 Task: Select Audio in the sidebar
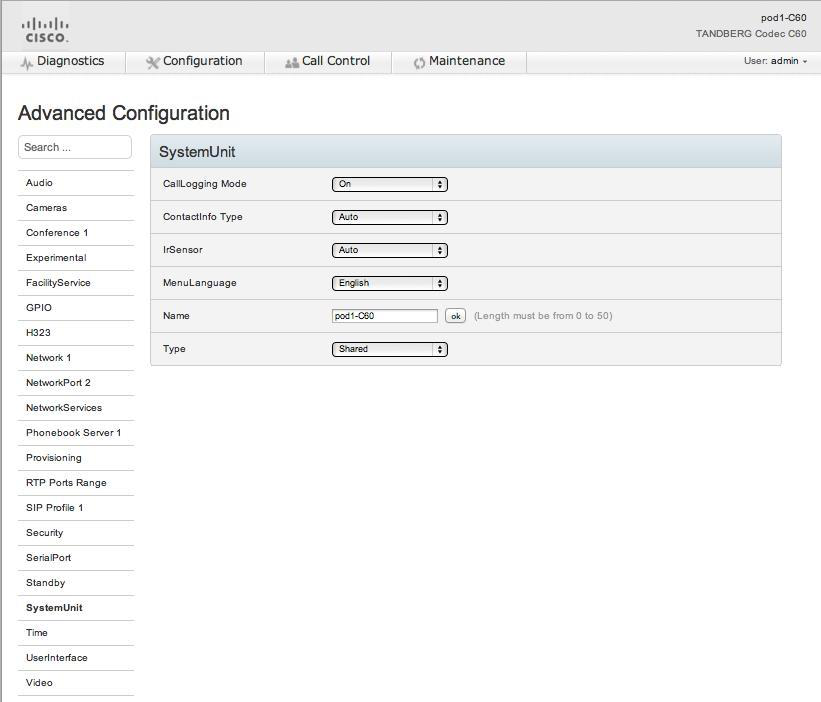(x=76, y=183)
